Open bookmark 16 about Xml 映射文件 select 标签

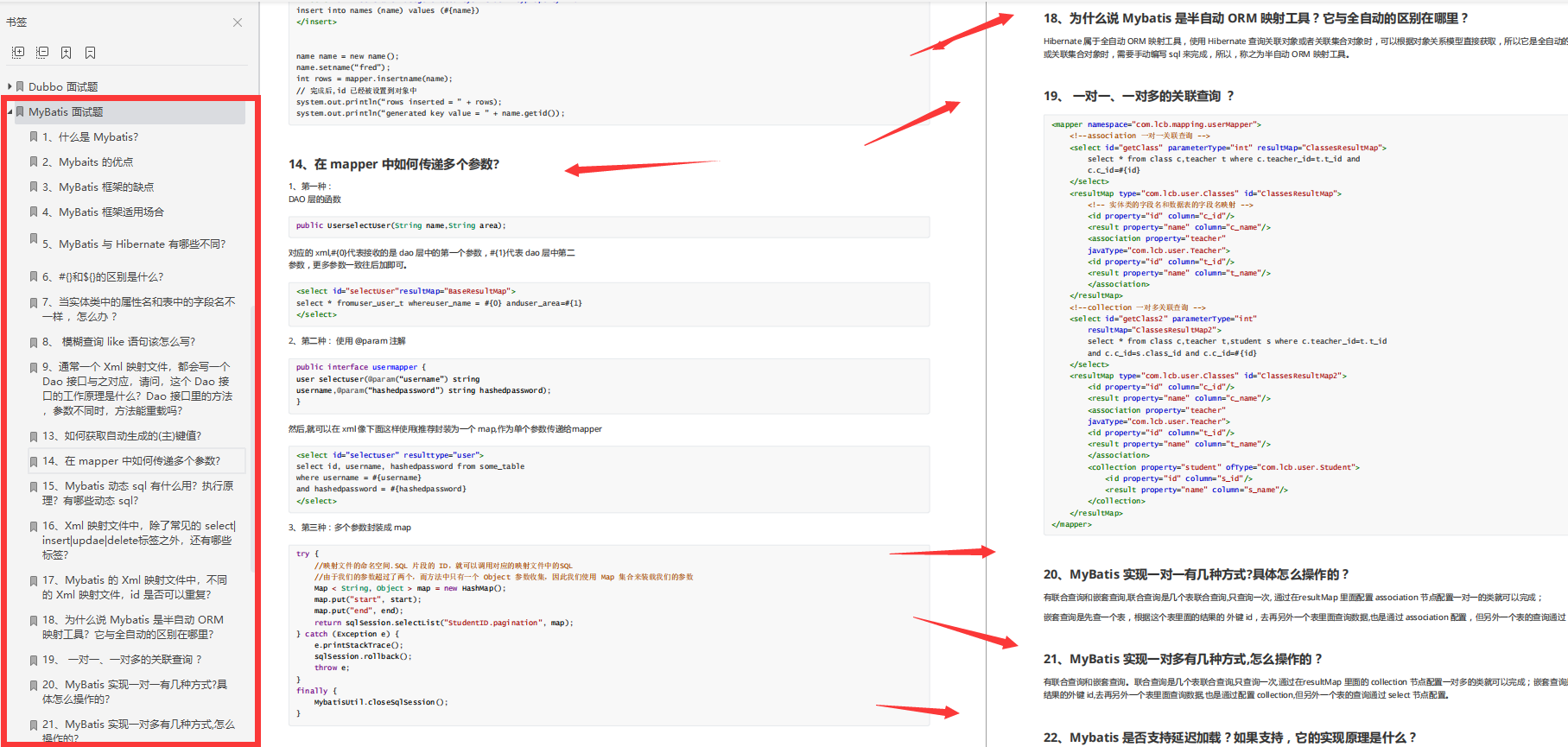tap(139, 540)
